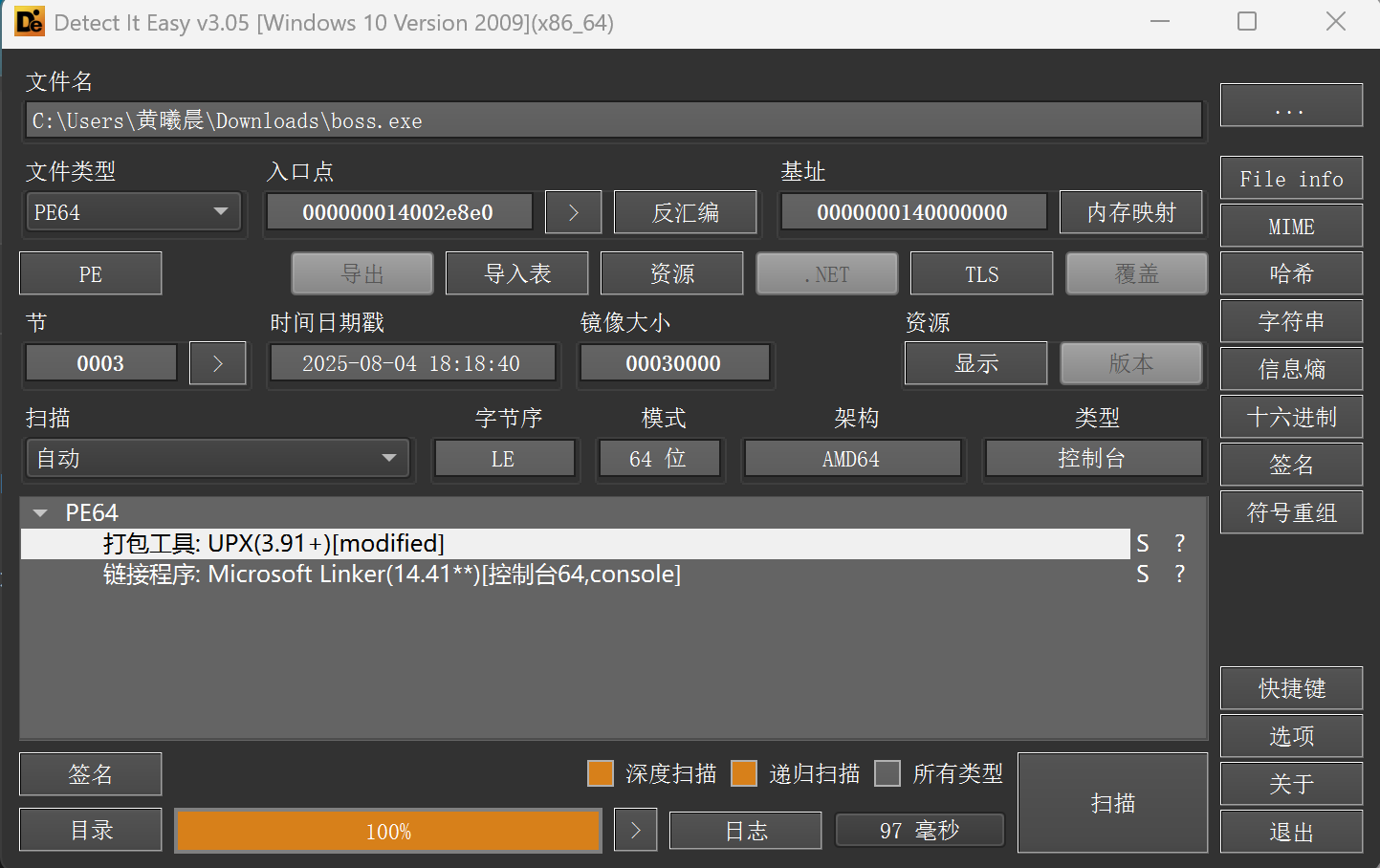Open the 字符串 strings viewer
This screenshot has height=868, width=1380.
(1291, 321)
